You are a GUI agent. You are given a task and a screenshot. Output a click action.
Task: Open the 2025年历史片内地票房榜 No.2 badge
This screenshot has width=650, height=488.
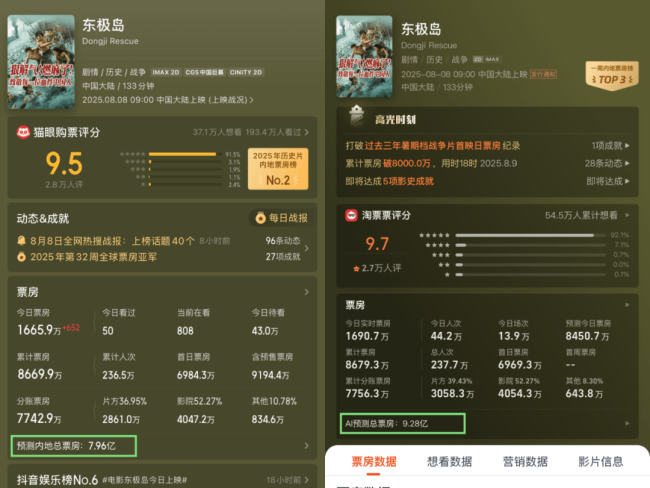tap(278, 169)
